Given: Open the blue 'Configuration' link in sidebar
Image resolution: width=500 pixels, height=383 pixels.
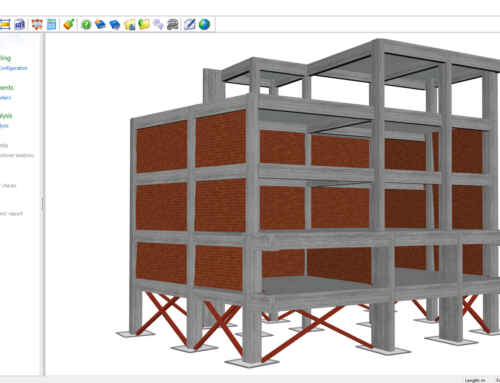Looking at the screenshot, I should click(13, 68).
